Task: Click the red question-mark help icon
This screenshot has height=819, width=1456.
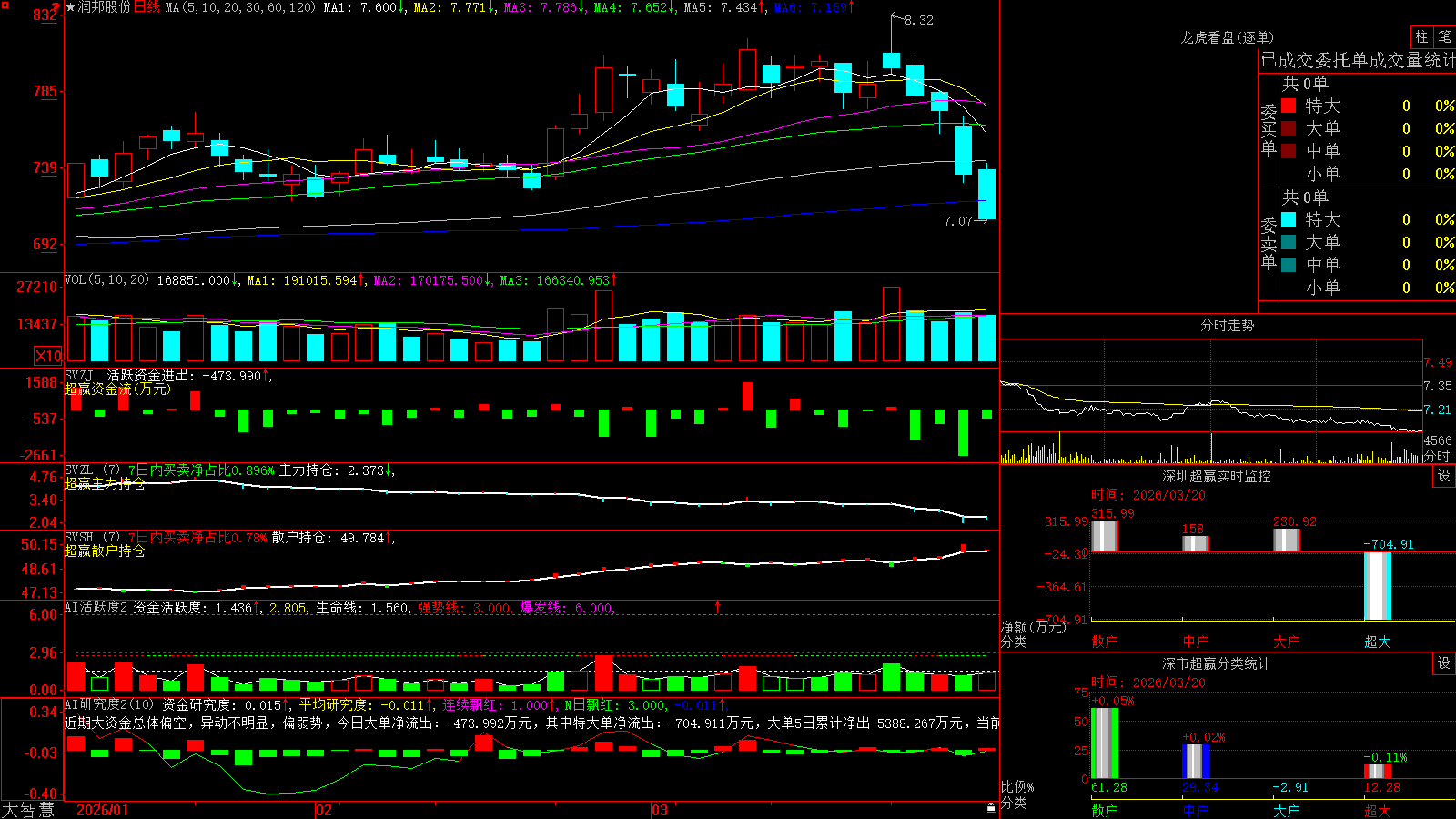Action: (56, 7)
